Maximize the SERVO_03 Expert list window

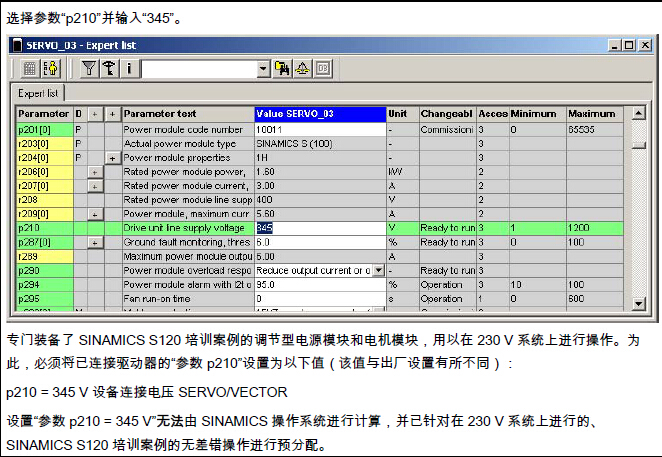[629, 45]
